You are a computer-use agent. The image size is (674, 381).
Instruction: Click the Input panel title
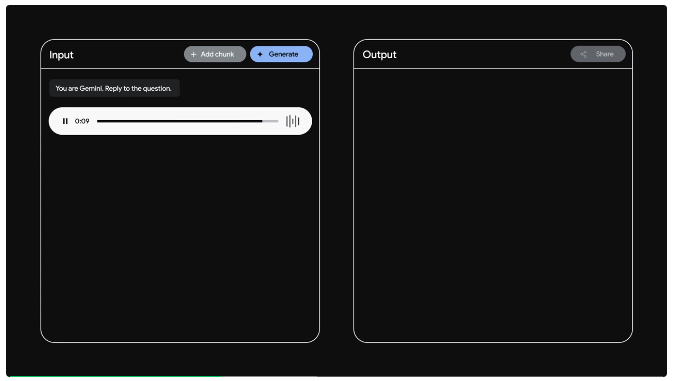click(61, 55)
